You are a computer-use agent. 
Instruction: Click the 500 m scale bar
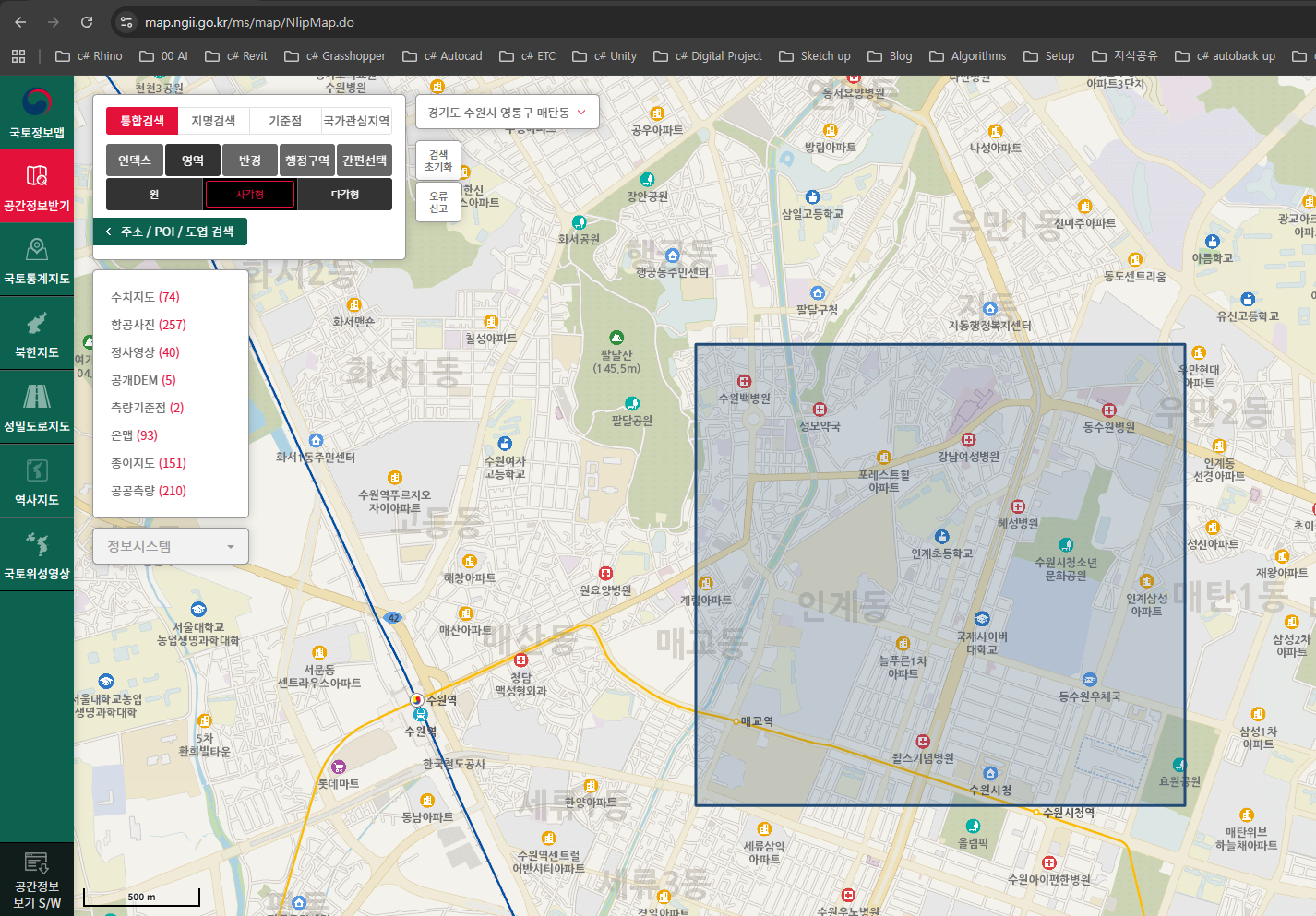click(140, 896)
